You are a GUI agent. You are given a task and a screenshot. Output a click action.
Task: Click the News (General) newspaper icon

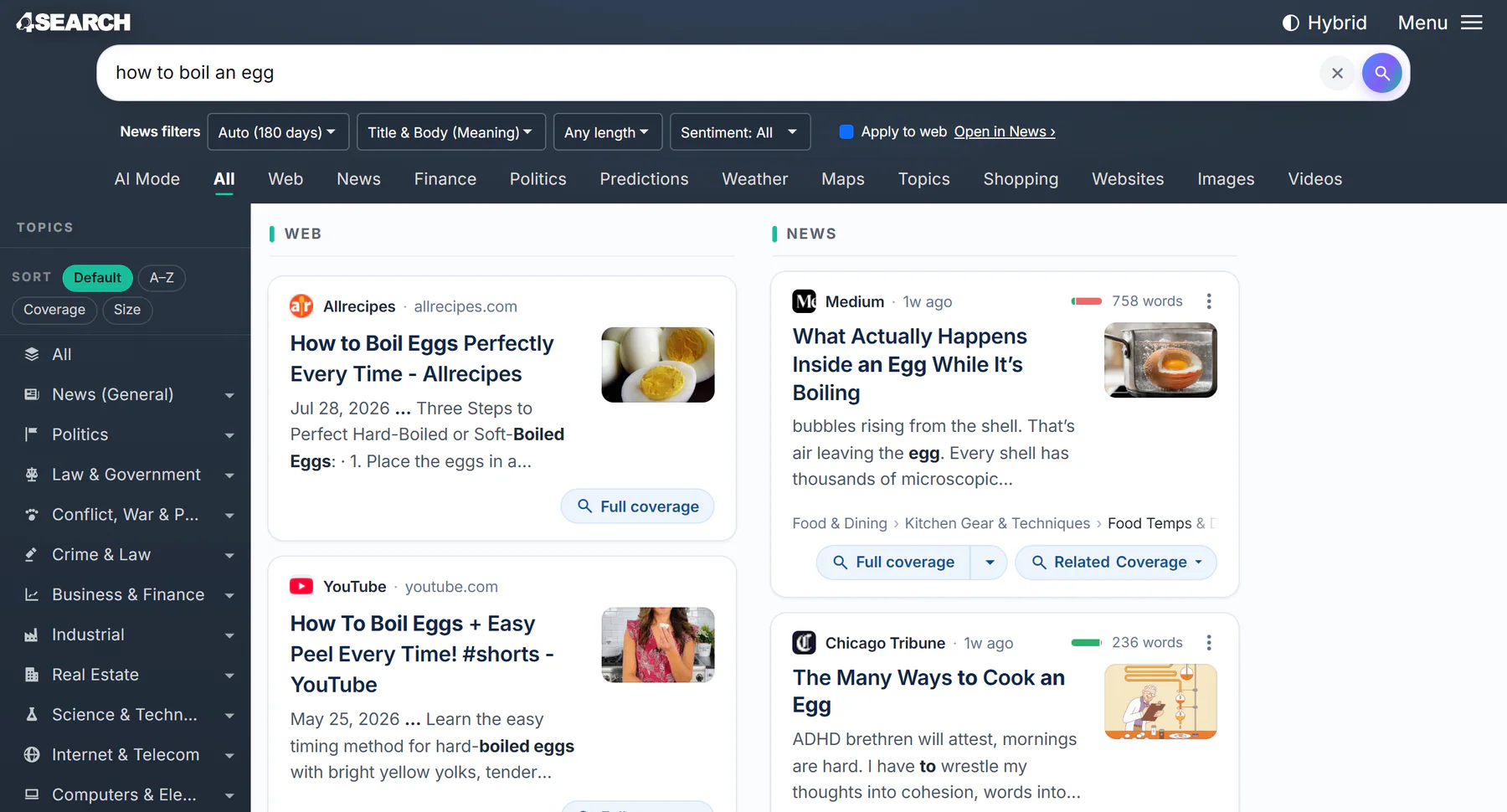pyautogui.click(x=32, y=394)
